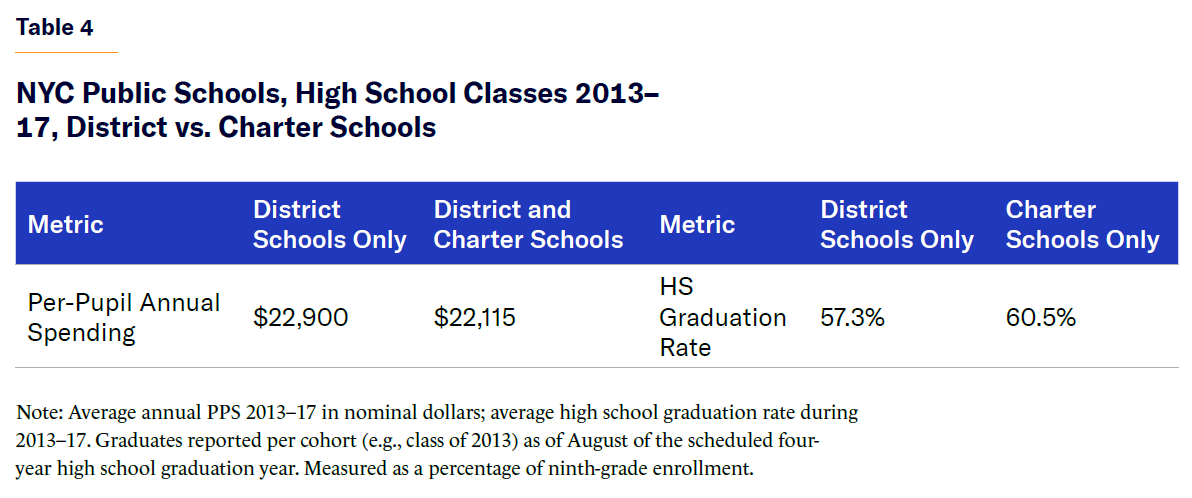1192x498 pixels.
Task: Click the word "Note:" in the footnote
Action: pyautogui.click(x=38, y=412)
